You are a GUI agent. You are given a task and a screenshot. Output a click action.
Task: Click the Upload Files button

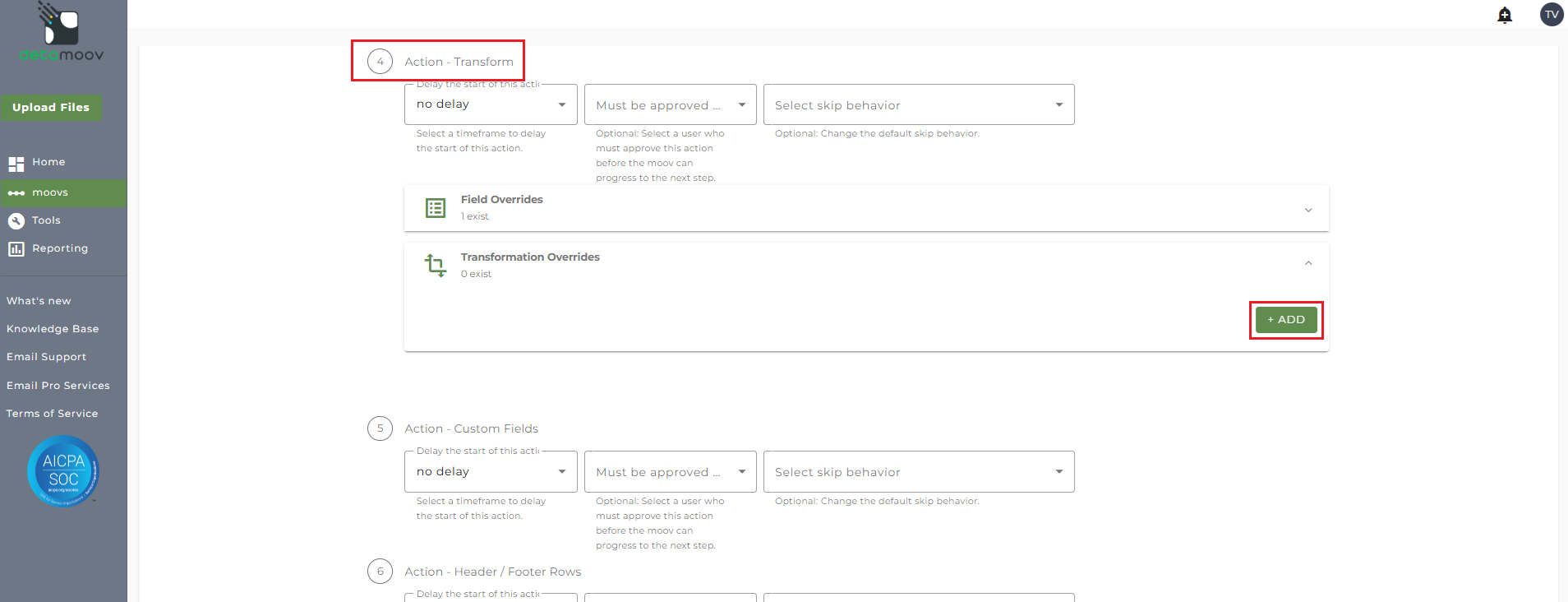pos(51,108)
